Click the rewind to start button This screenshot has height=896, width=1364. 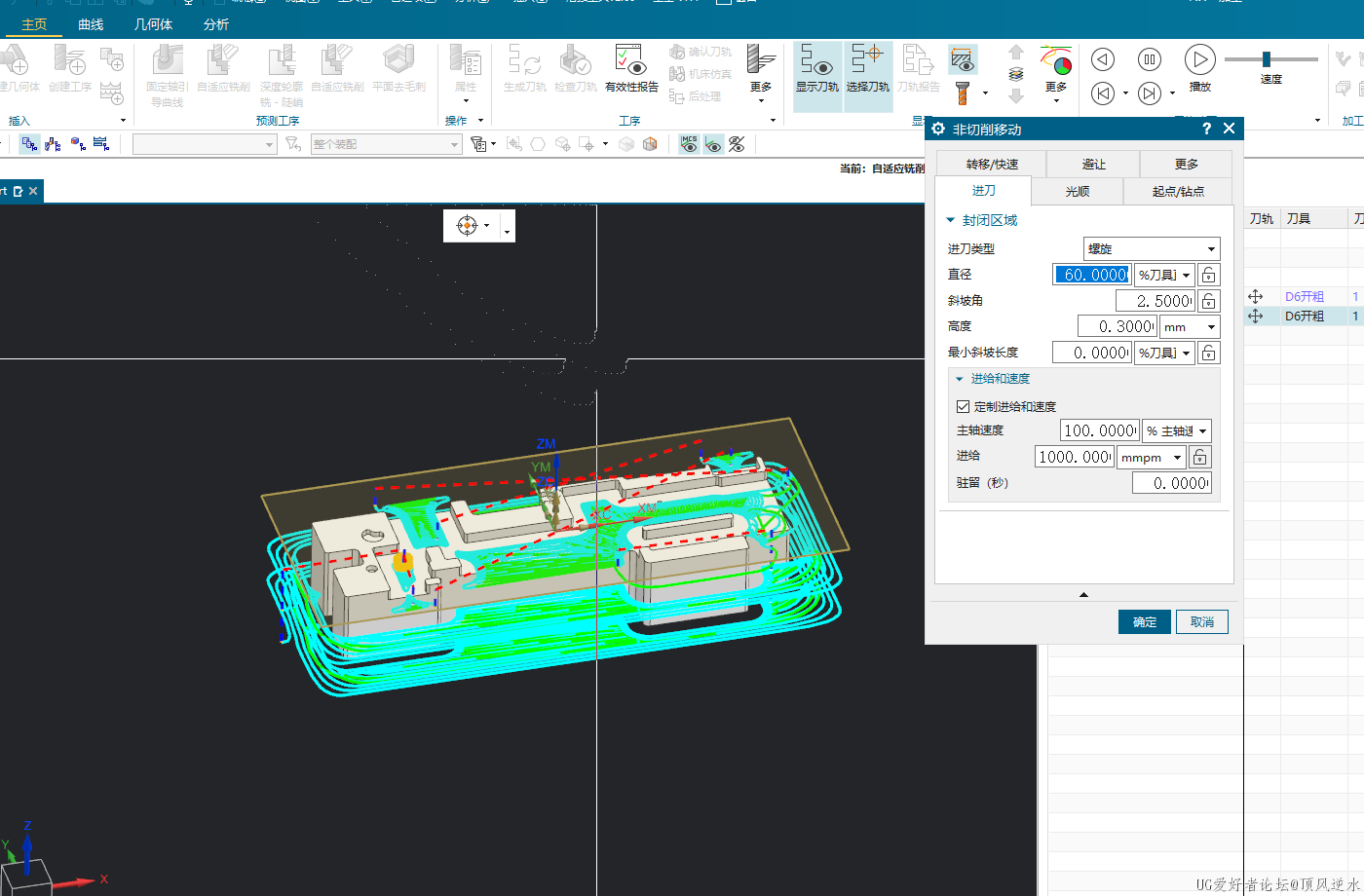coord(1102,93)
